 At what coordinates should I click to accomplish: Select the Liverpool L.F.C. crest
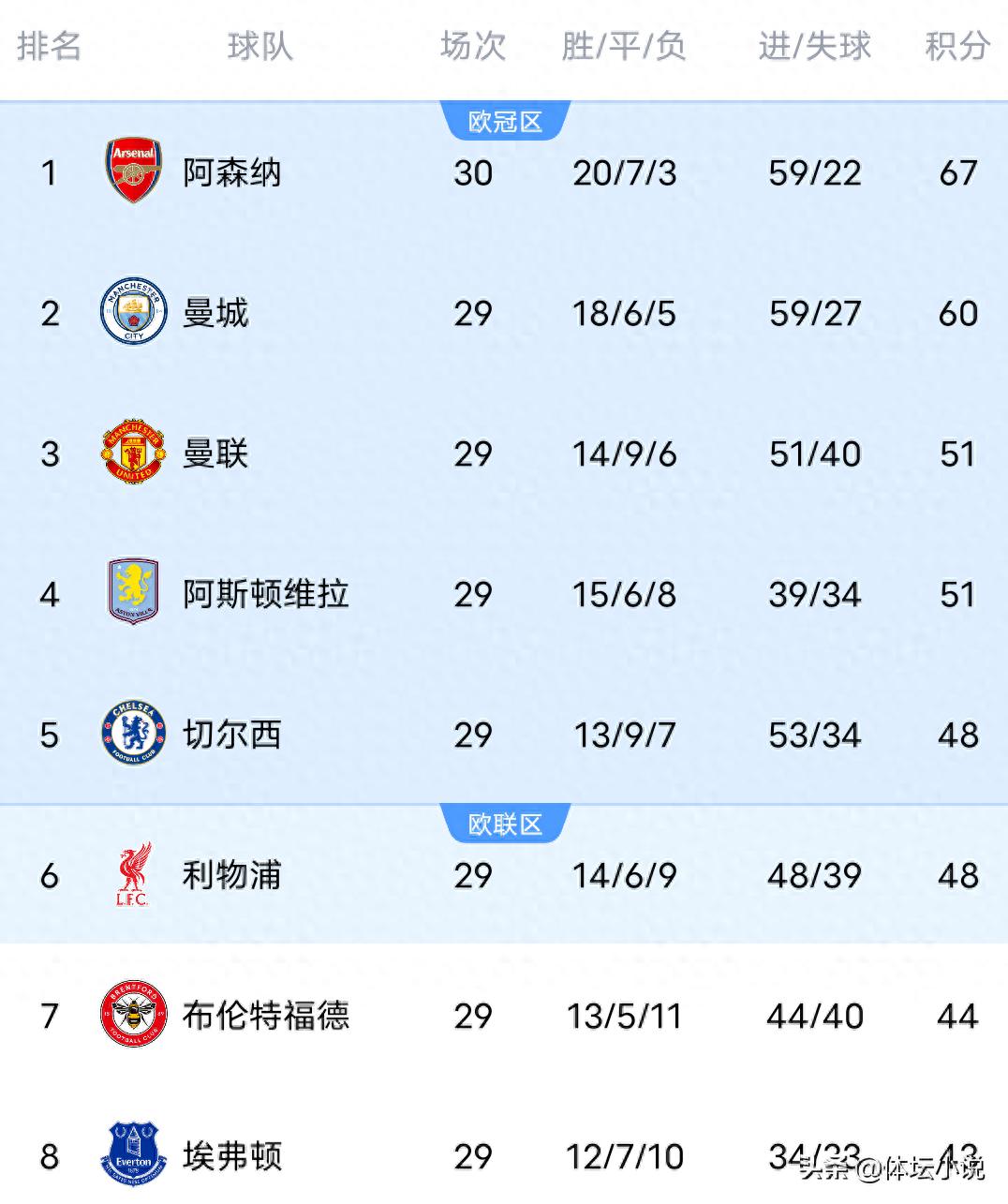pos(132,874)
